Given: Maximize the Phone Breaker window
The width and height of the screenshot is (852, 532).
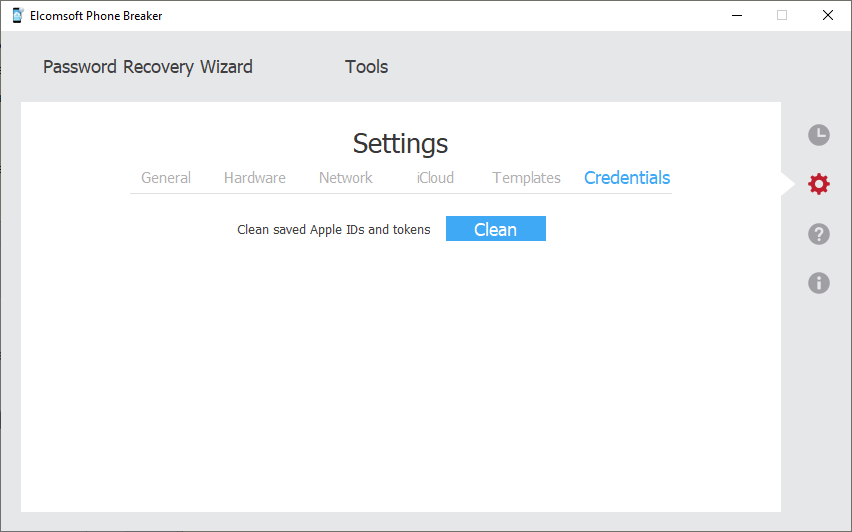Looking at the screenshot, I should pos(782,15).
